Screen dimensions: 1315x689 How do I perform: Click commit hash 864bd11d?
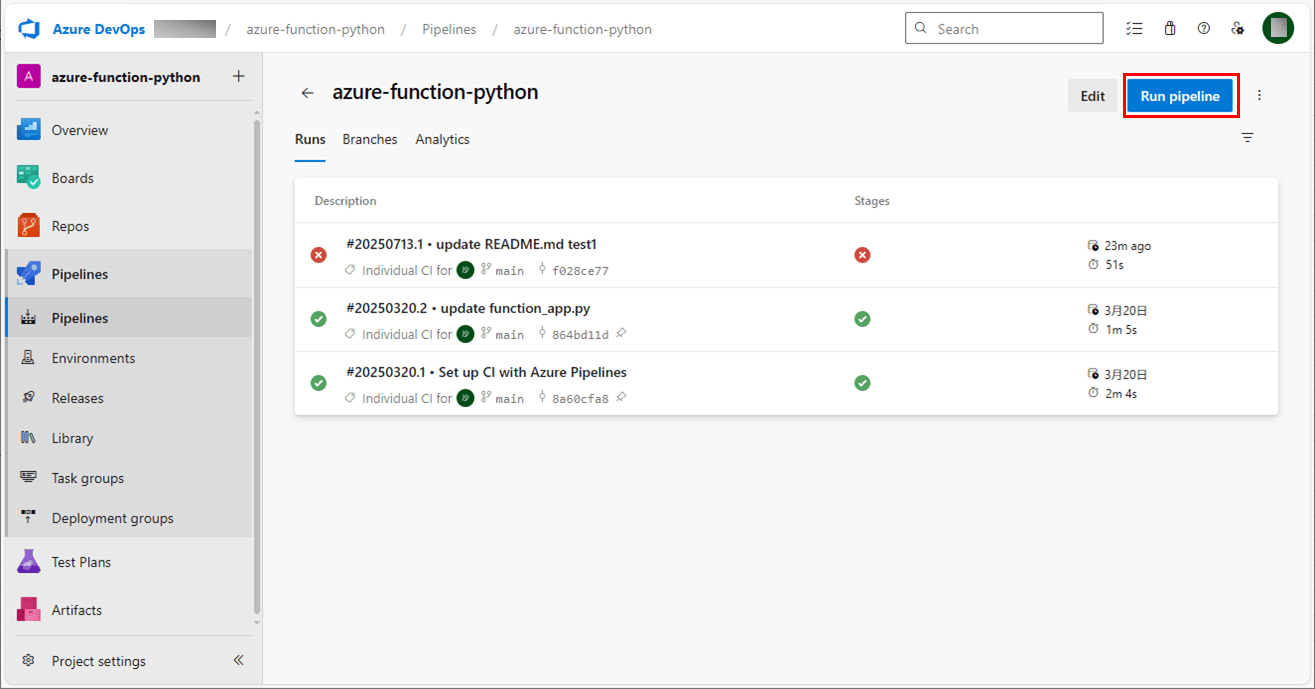[x=580, y=334]
